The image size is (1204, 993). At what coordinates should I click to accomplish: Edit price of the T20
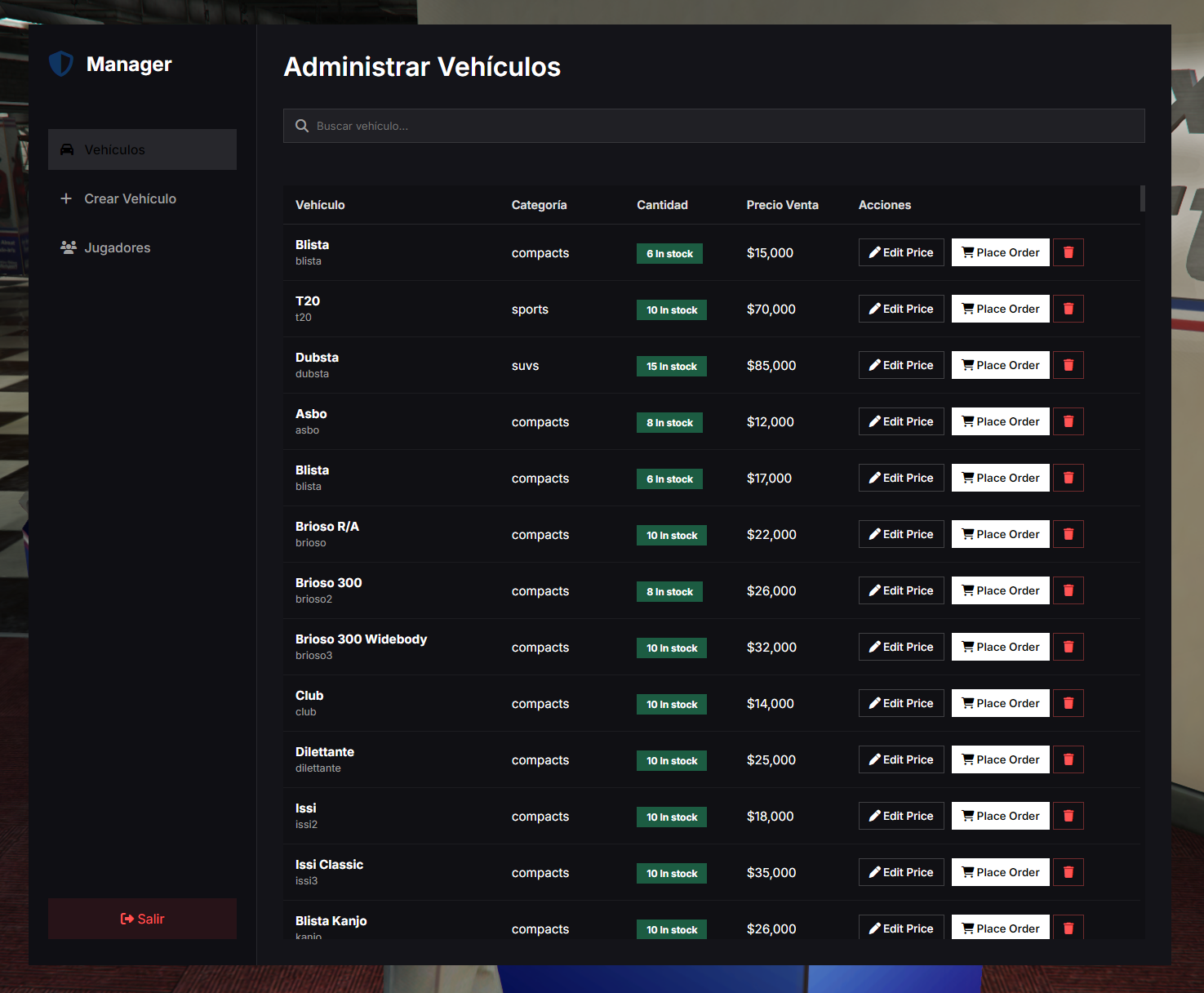pos(901,309)
